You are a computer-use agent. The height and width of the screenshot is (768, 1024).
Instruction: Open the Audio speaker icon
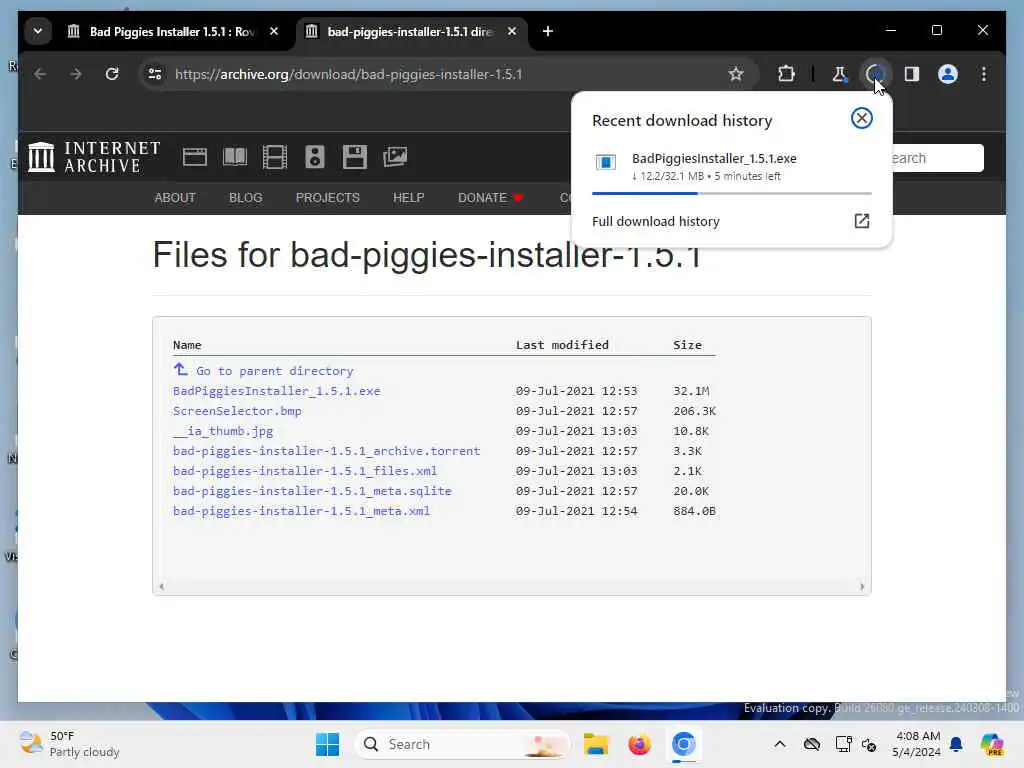315,157
